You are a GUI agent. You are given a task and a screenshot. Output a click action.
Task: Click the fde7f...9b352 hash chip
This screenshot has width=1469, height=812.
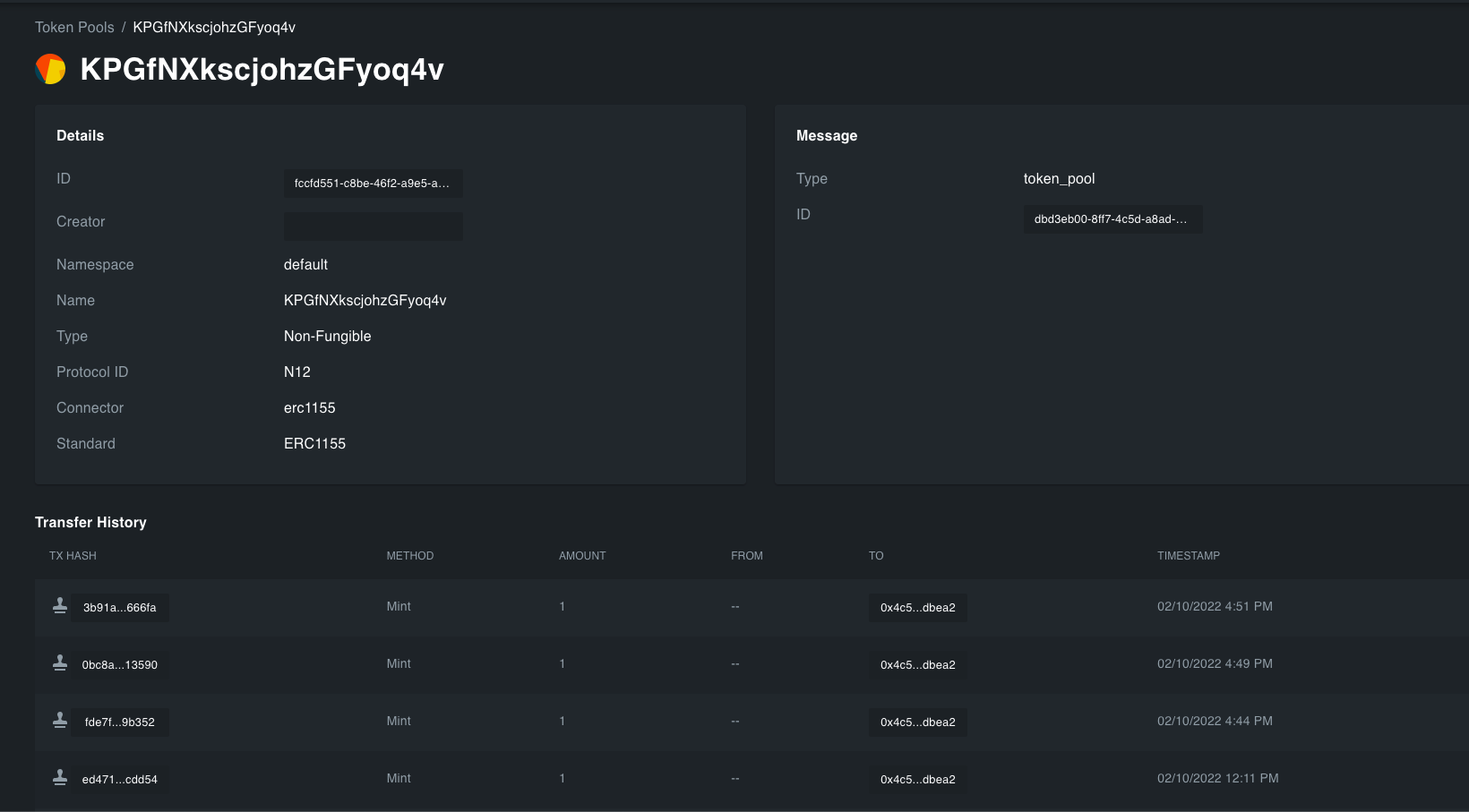tap(119, 722)
